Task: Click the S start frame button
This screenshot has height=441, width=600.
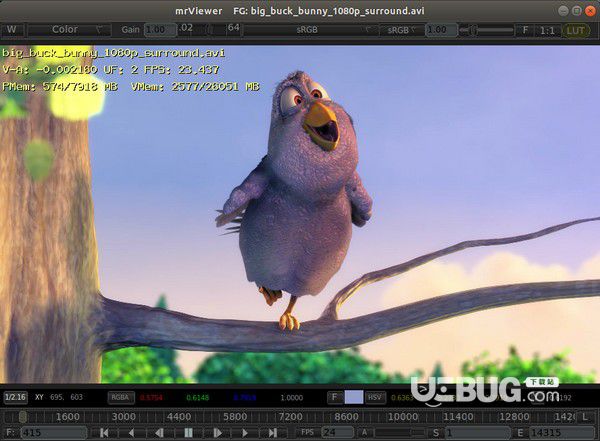Action: tap(436, 433)
